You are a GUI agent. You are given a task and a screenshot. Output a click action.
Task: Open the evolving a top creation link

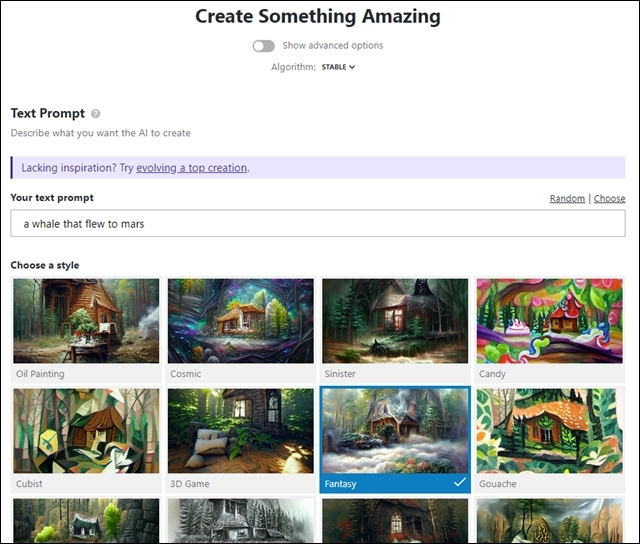click(191, 168)
